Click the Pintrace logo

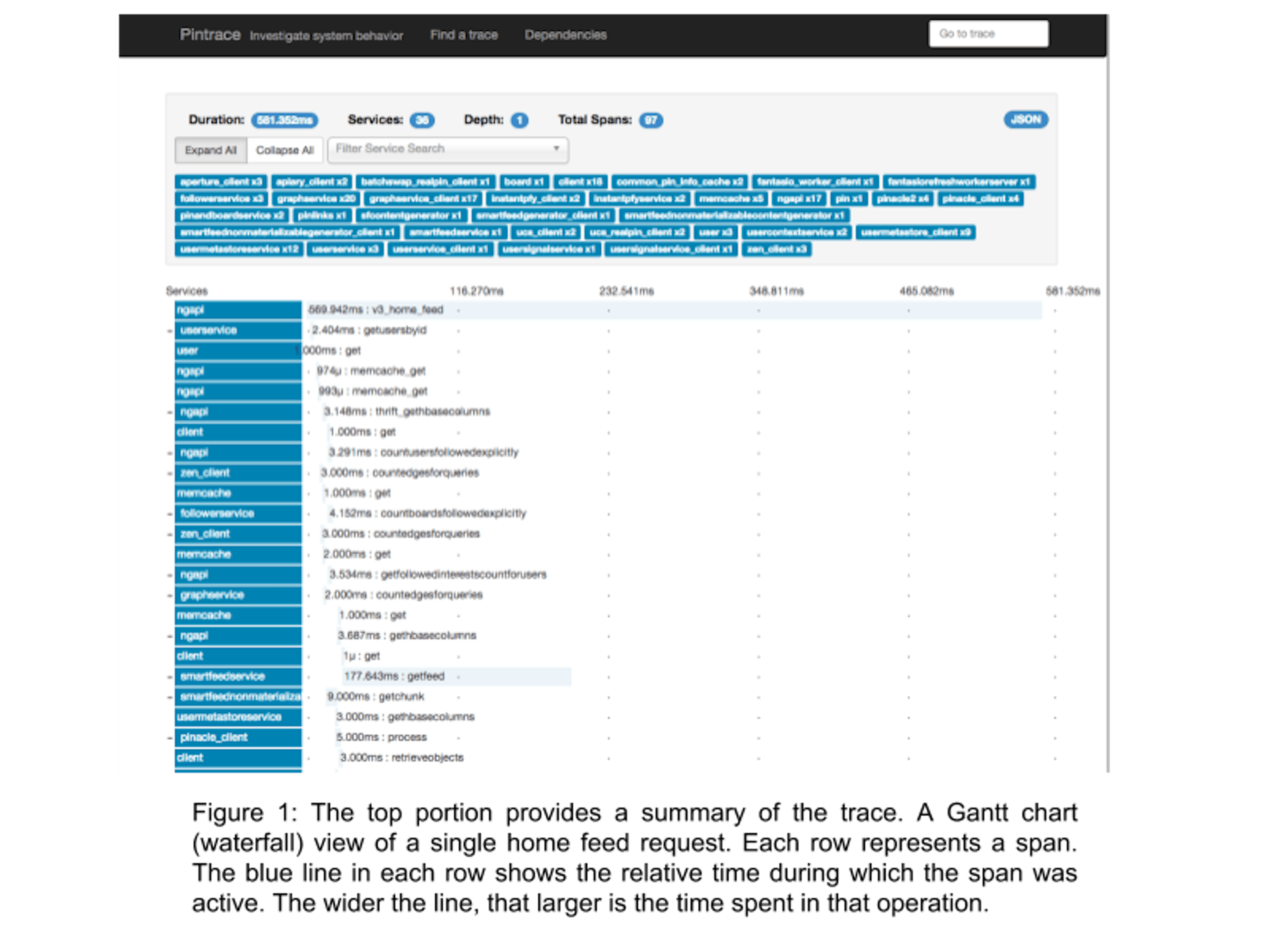(x=209, y=34)
